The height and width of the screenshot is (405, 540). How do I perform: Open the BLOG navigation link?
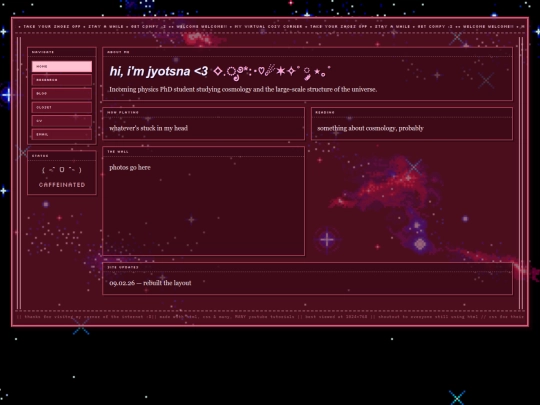pos(62,94)
